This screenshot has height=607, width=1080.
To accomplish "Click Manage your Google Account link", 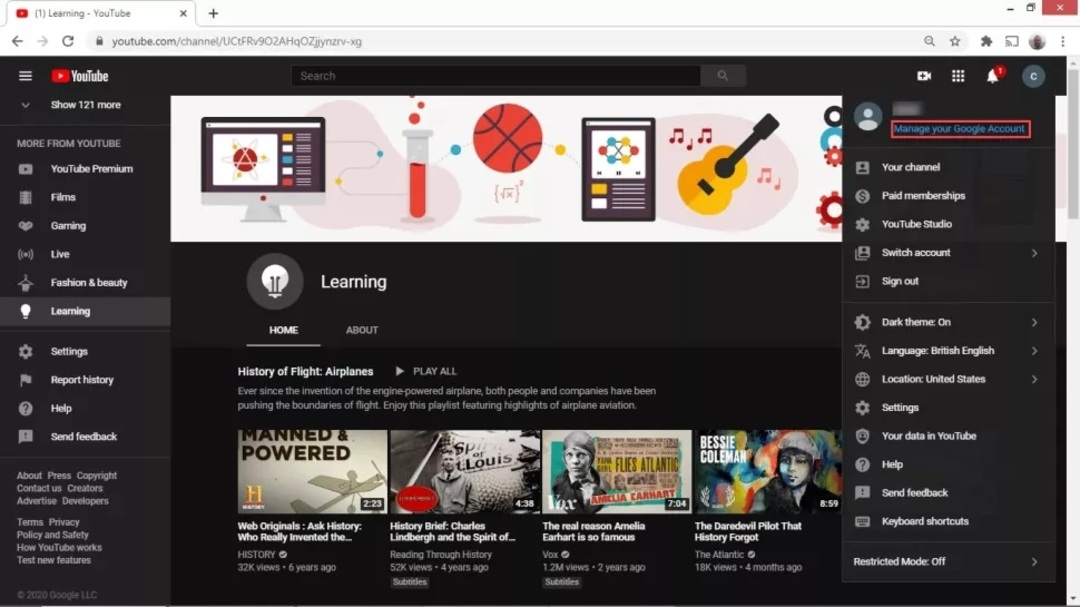I will [x=959, y=129].
